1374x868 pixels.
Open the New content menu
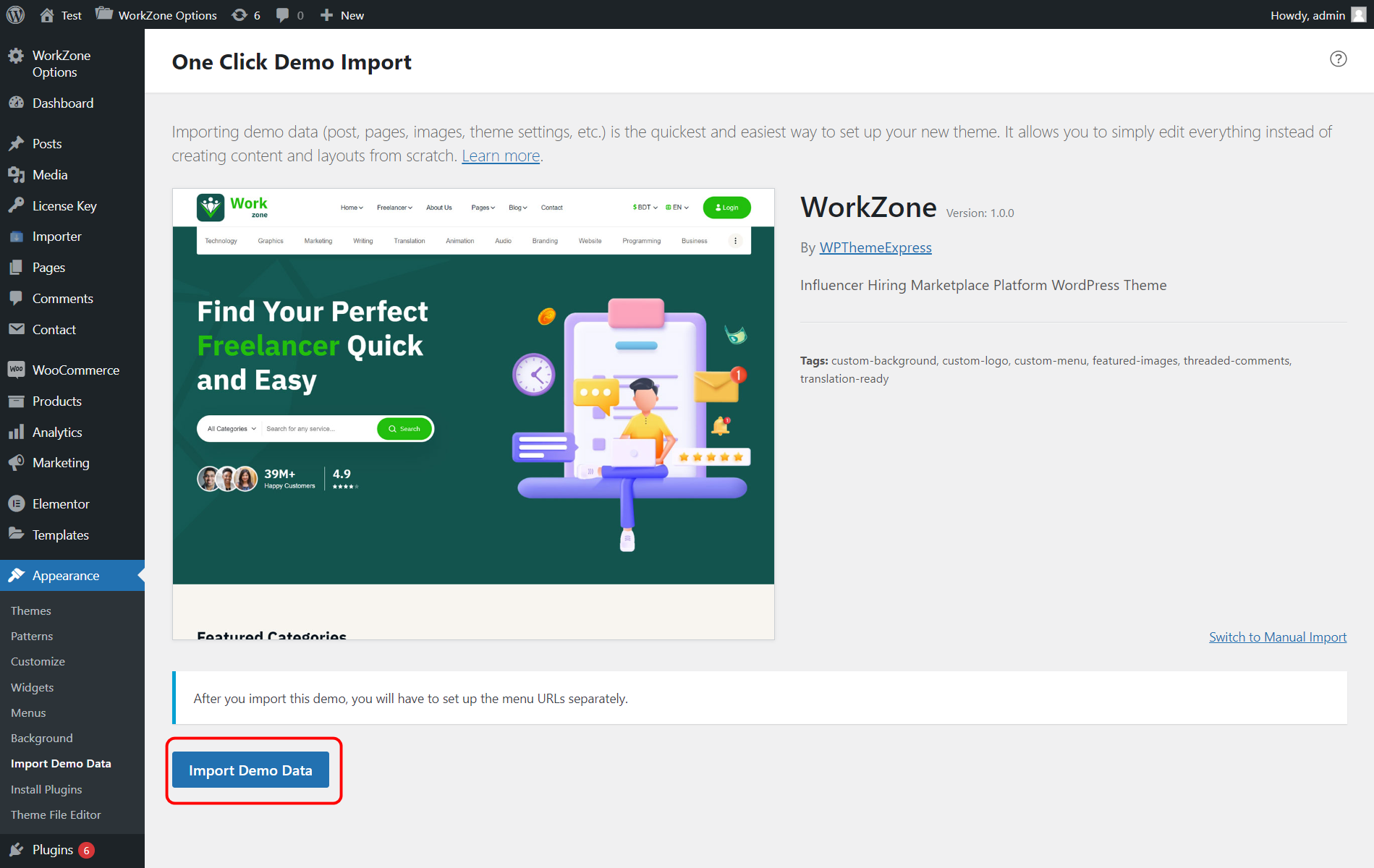pos(342,14)
